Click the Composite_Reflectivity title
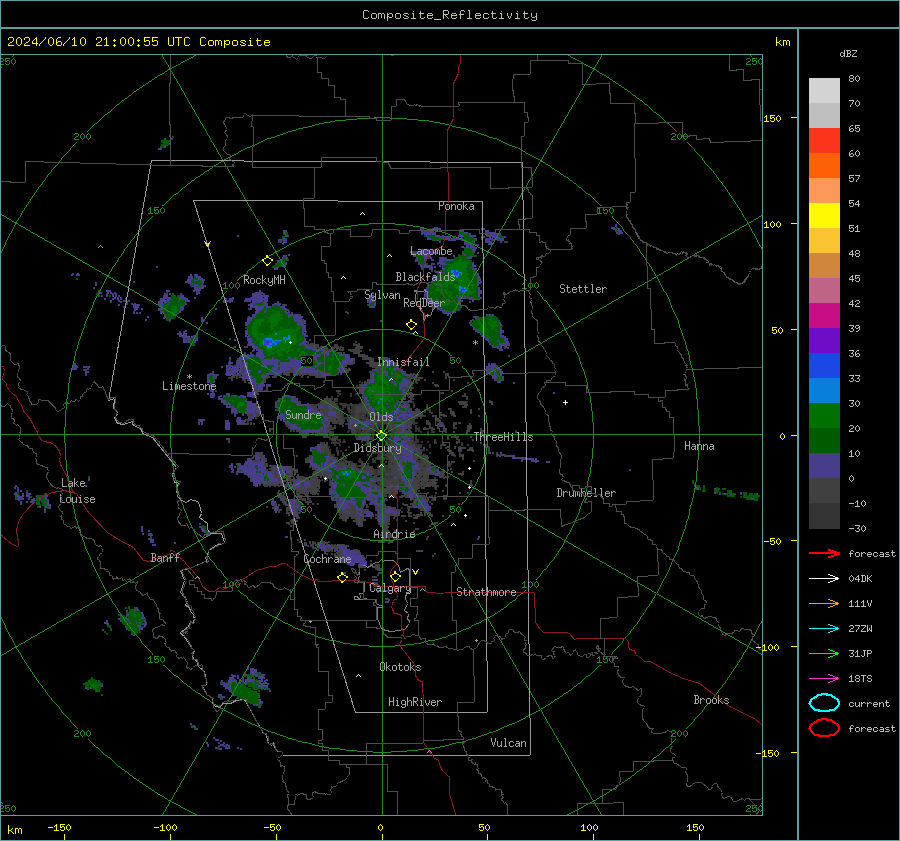 [449, 15]
